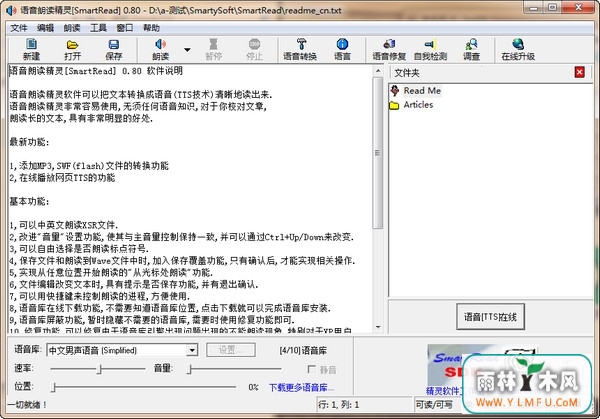The width and height of the screenshot is (600, 419).
Task: Click the app speaker icon in title bar
Action: pyautogui.click(x=11, y=10)
